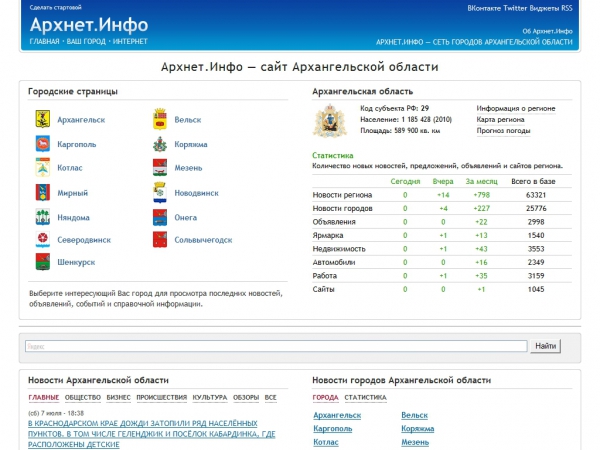The width and height of the screenshot is (600, 450).
Task: Click the Найти search button
Action: [x=545, y=346]
